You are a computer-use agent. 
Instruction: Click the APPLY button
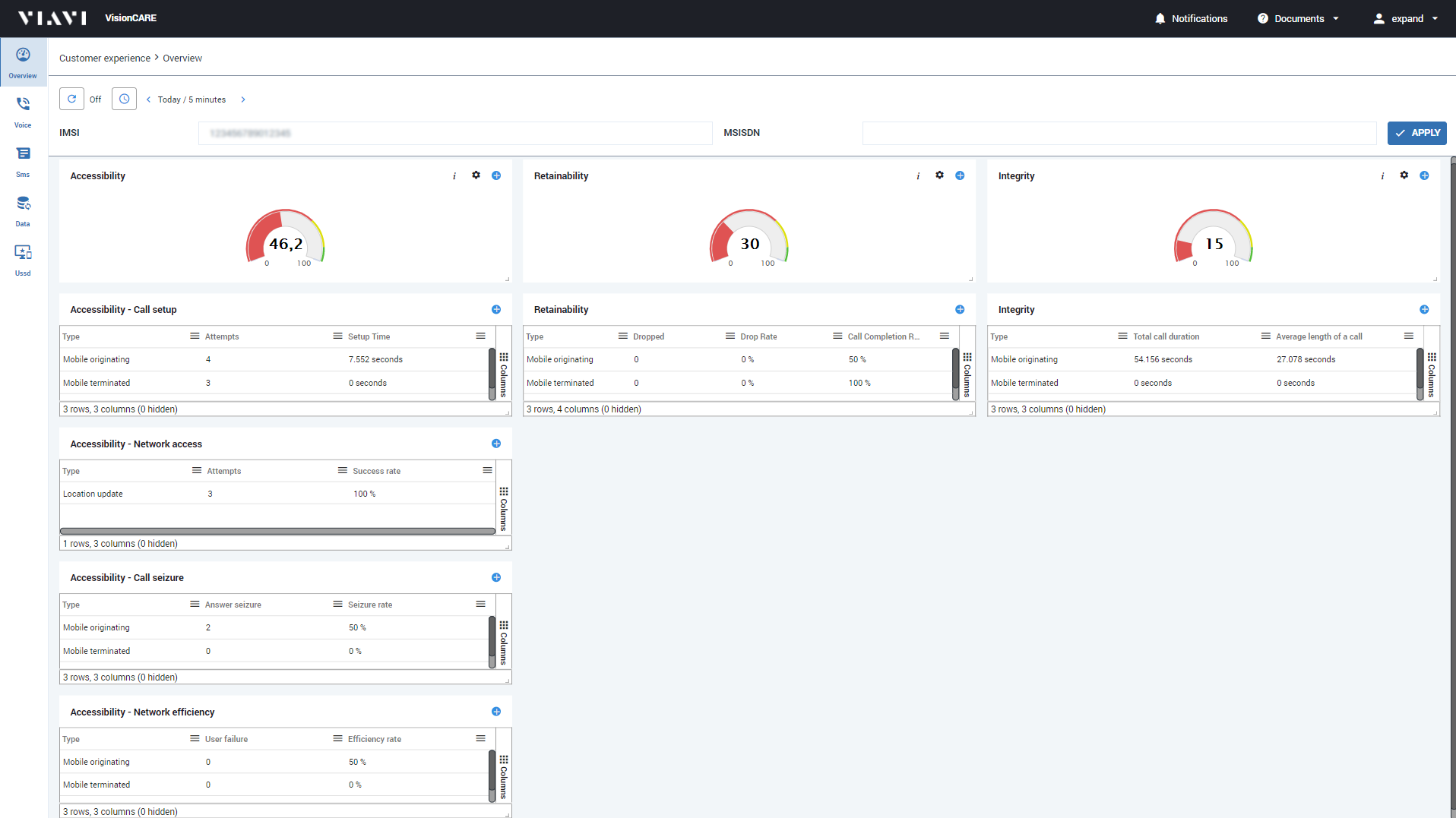1416,133
